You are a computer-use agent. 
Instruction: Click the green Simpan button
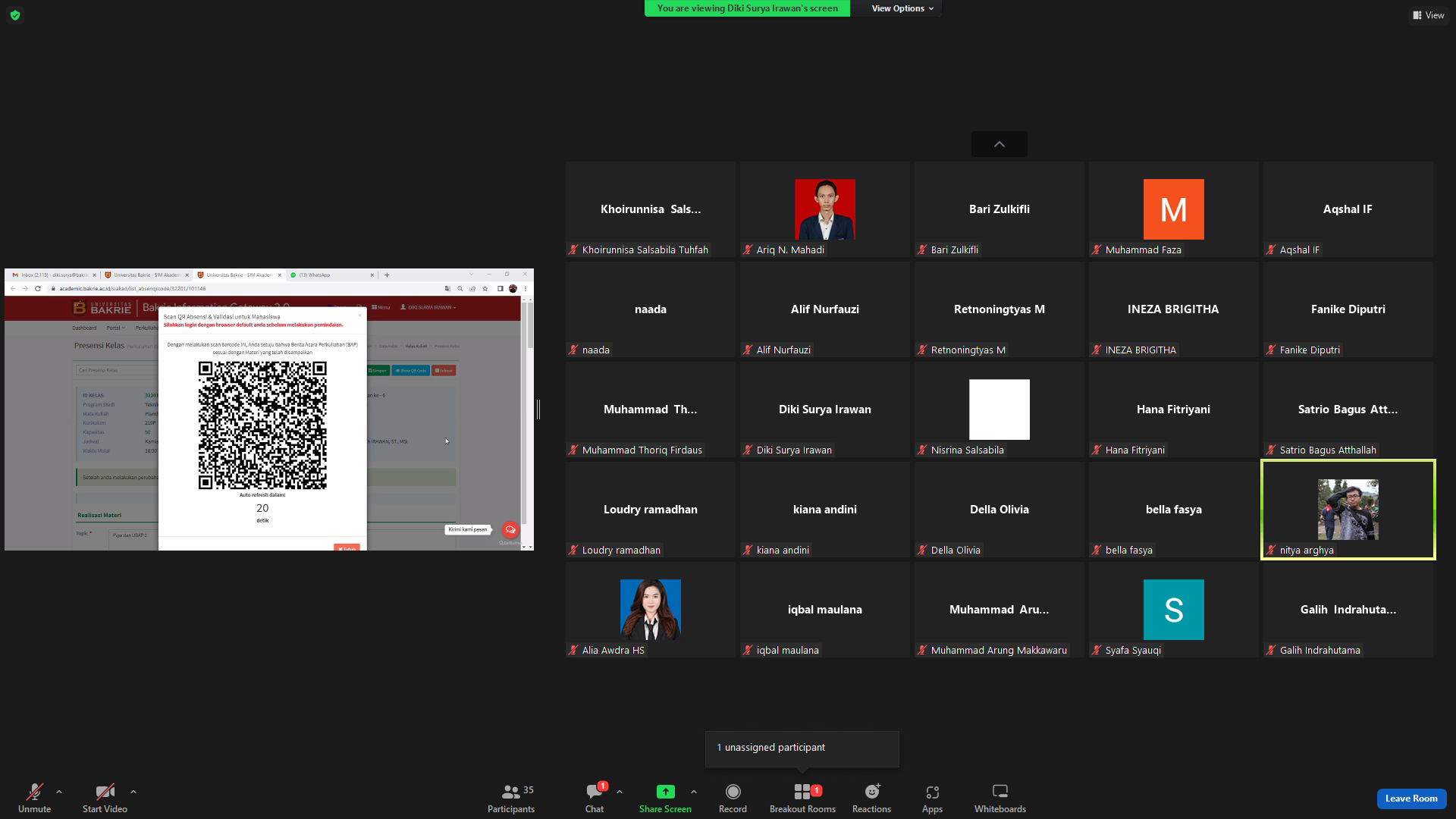tap(378, 371)
